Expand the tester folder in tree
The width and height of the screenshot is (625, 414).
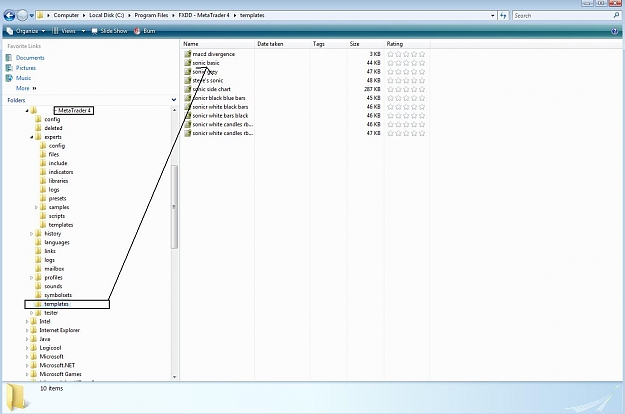[x=31, y=313]
